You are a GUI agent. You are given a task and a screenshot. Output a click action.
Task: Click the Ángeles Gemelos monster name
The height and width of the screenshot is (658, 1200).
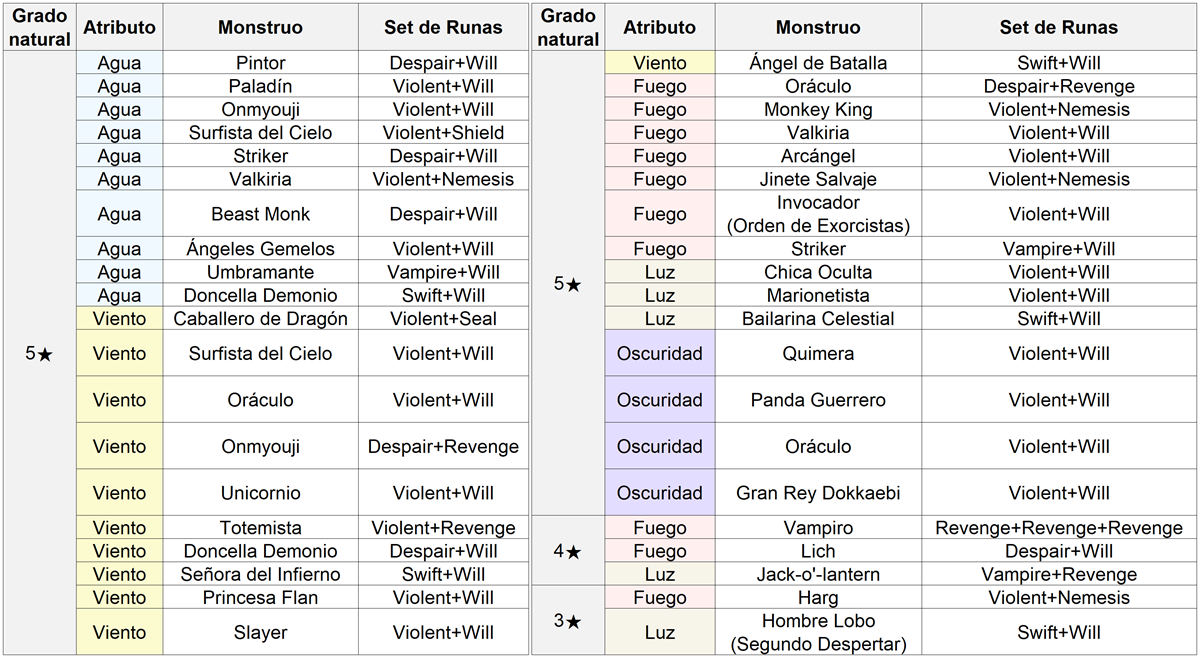pos(260,249)
